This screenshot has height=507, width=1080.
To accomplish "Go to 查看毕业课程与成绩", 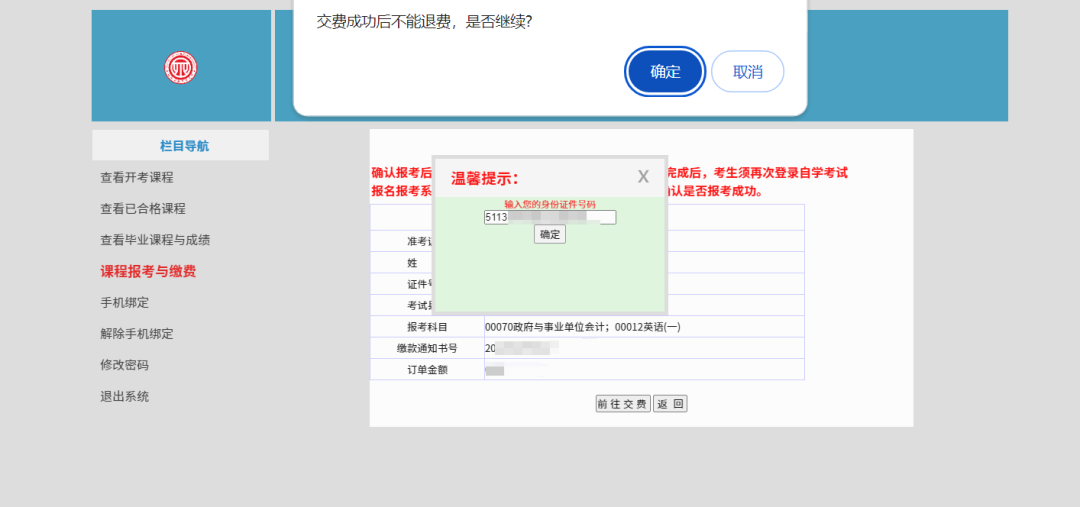I will click(155, 240).
